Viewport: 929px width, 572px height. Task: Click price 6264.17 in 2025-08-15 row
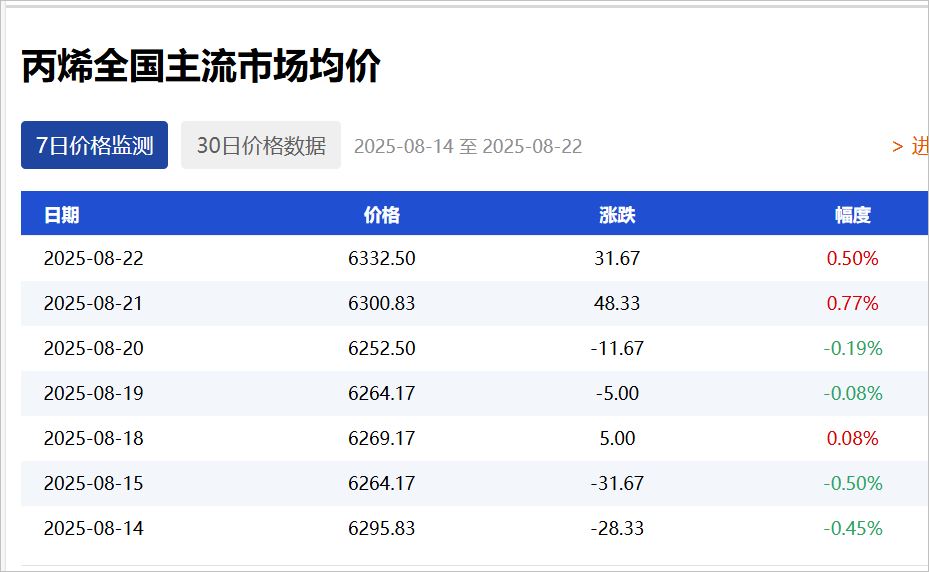point(382,484)
